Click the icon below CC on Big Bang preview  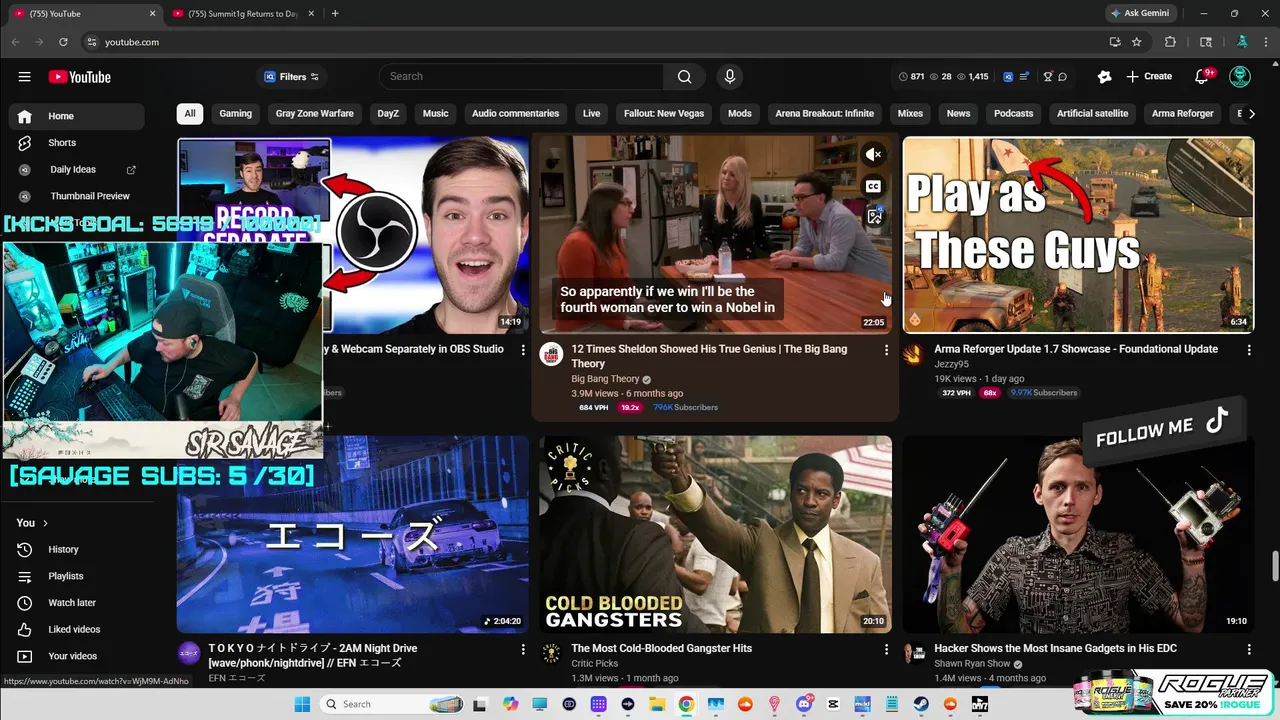[x=873, y=216]
